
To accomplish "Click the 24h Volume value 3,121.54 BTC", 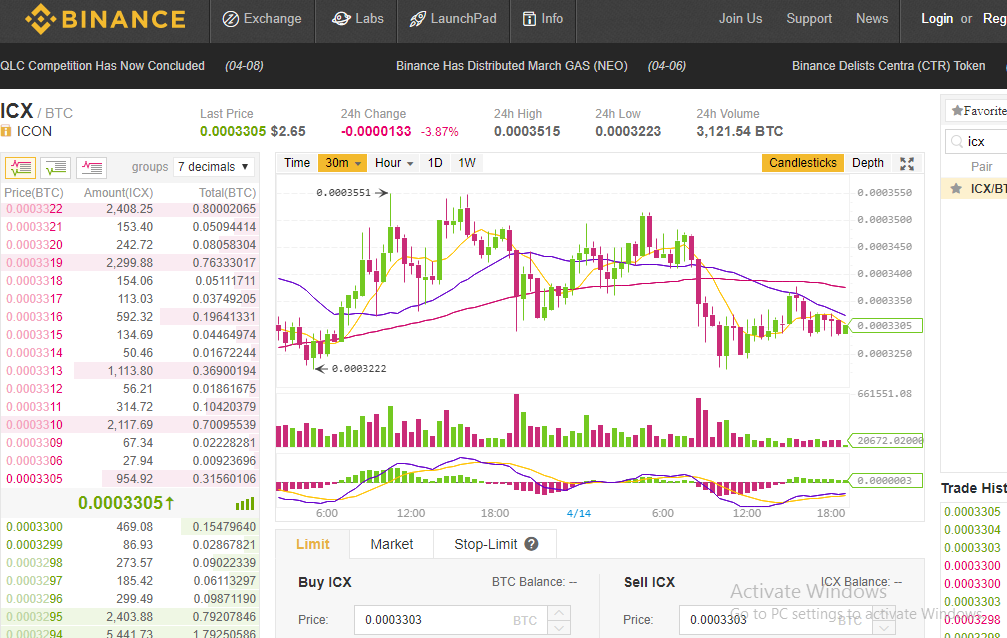I will tap(739, 131).
